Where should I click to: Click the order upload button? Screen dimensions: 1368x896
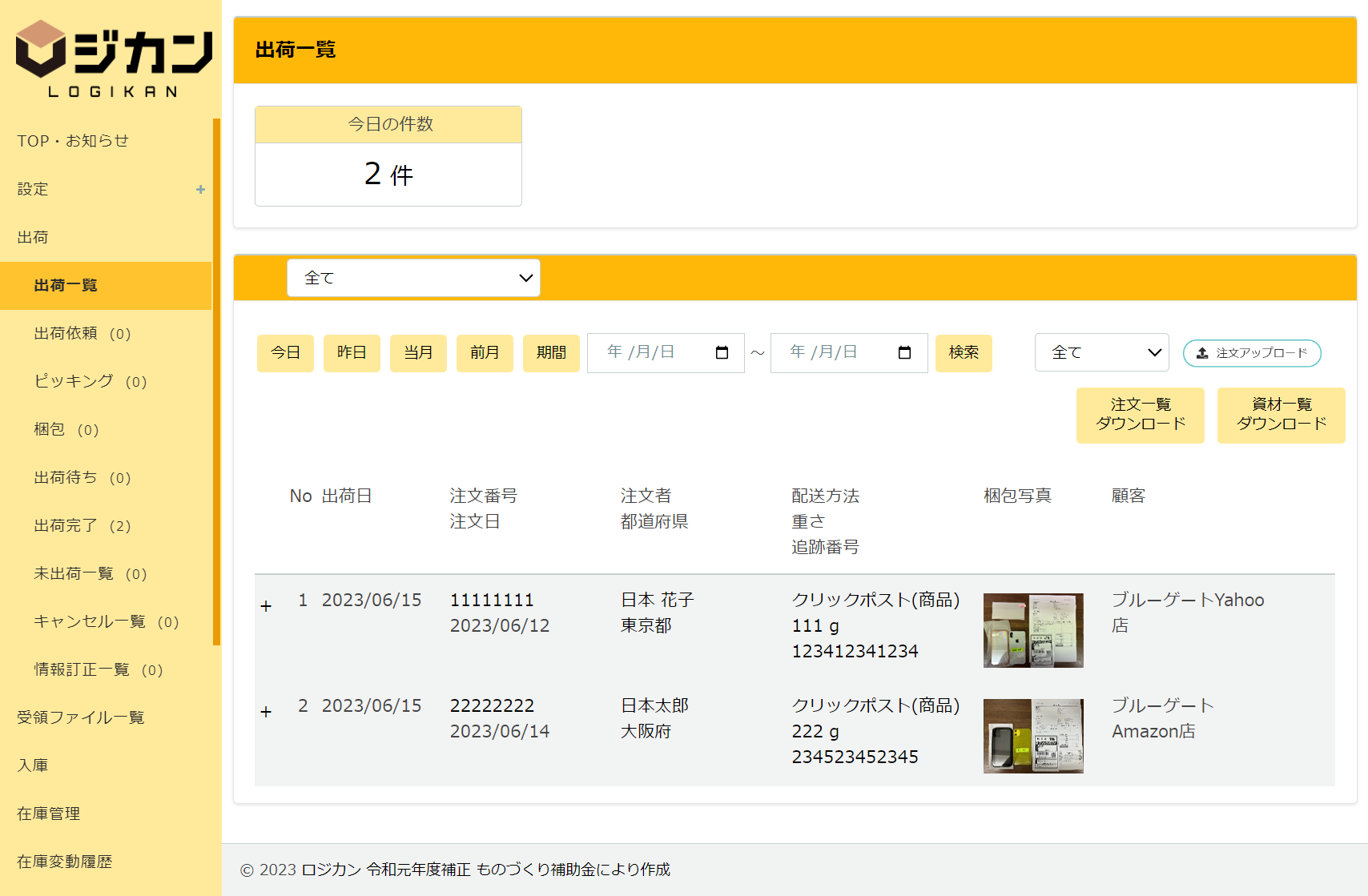1251,353
